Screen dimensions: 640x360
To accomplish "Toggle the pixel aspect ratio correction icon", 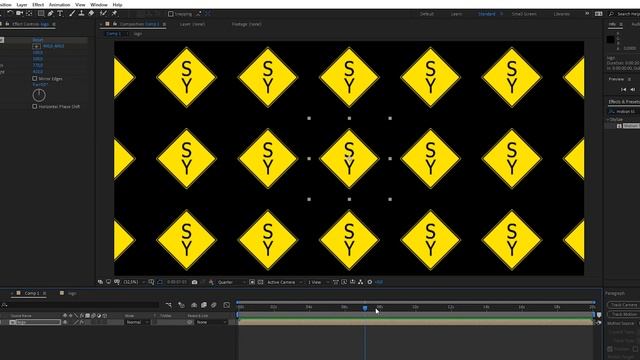I will click(x=336, y=282).
